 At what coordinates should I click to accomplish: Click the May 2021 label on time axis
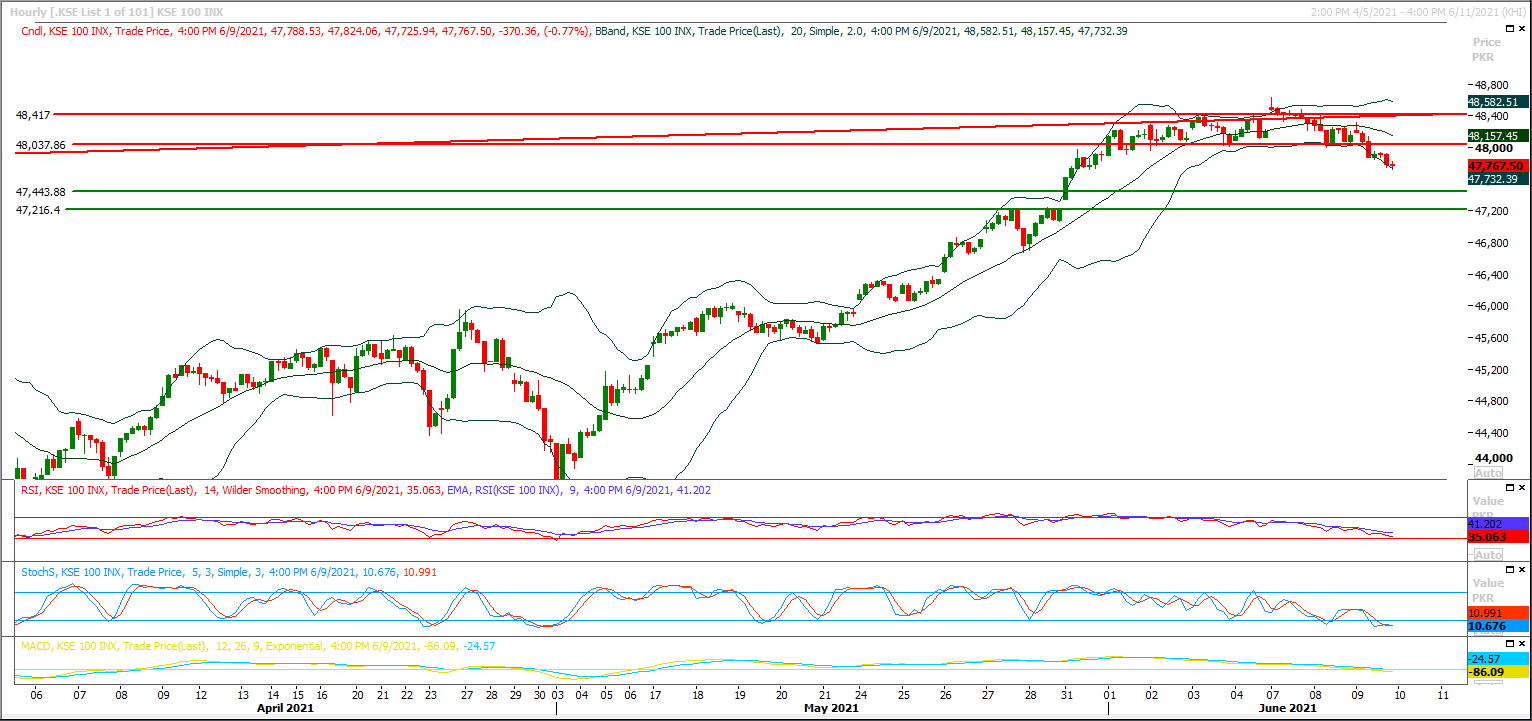[831, 709]
